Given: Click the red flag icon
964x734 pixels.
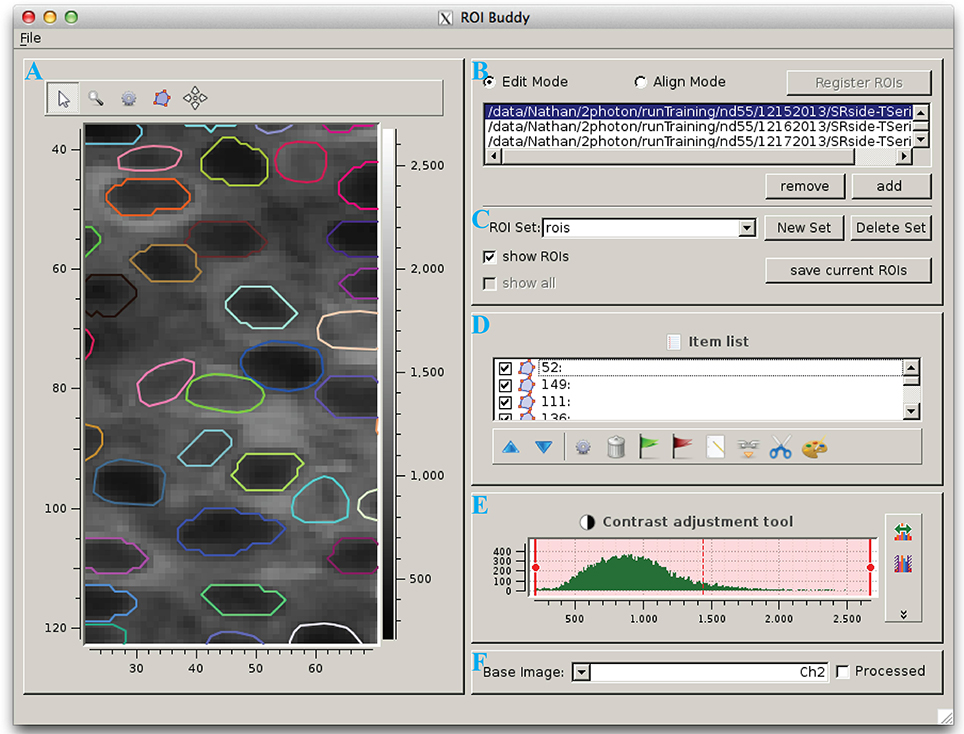Looking at the screenshot, I should coord(682,447).
